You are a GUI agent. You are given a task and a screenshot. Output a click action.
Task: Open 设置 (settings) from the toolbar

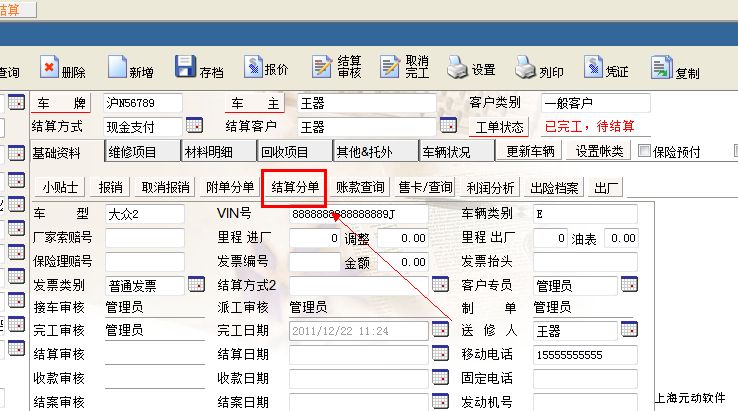coord(458,68)
